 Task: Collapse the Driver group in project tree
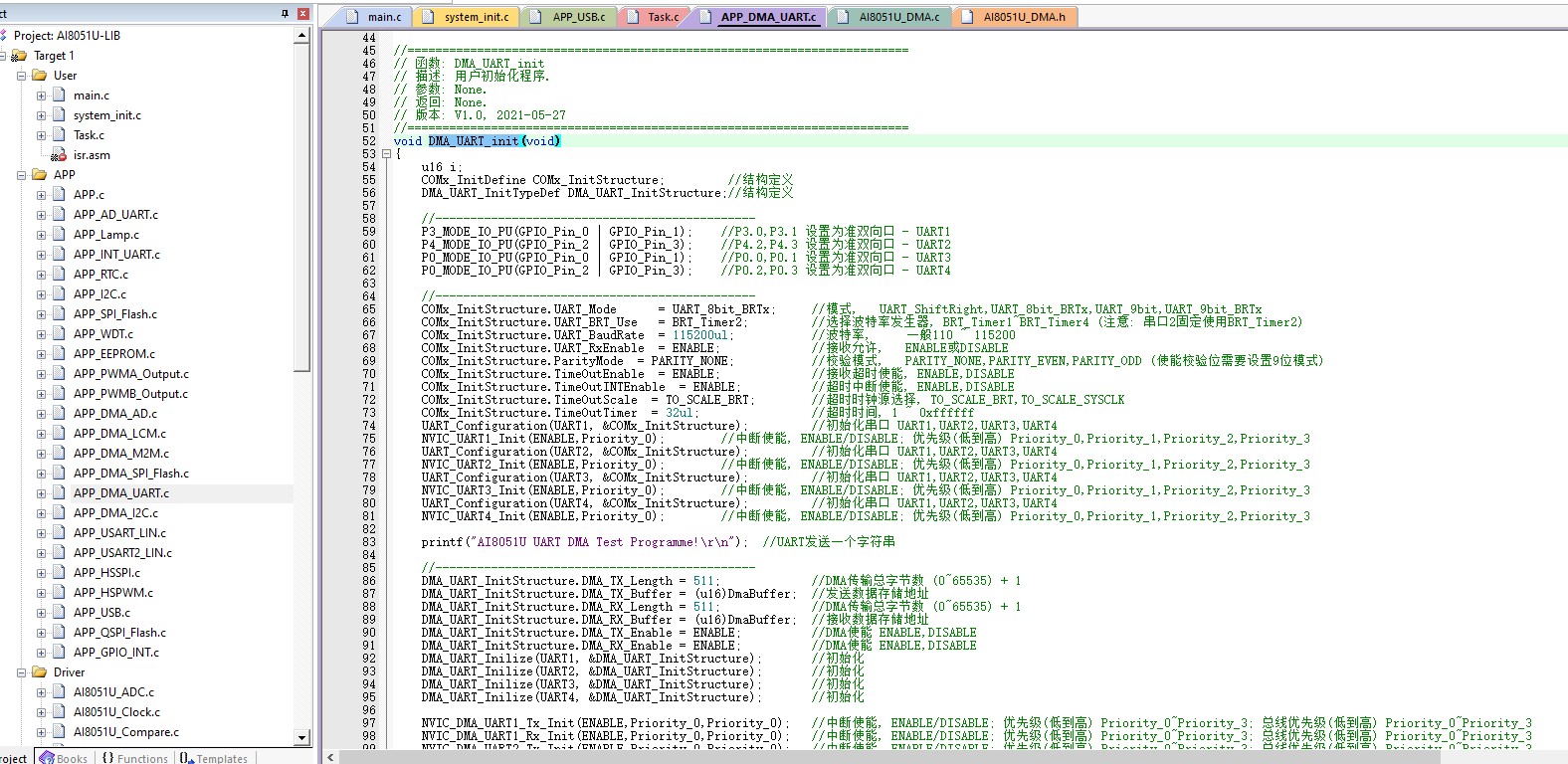point(22,672)
